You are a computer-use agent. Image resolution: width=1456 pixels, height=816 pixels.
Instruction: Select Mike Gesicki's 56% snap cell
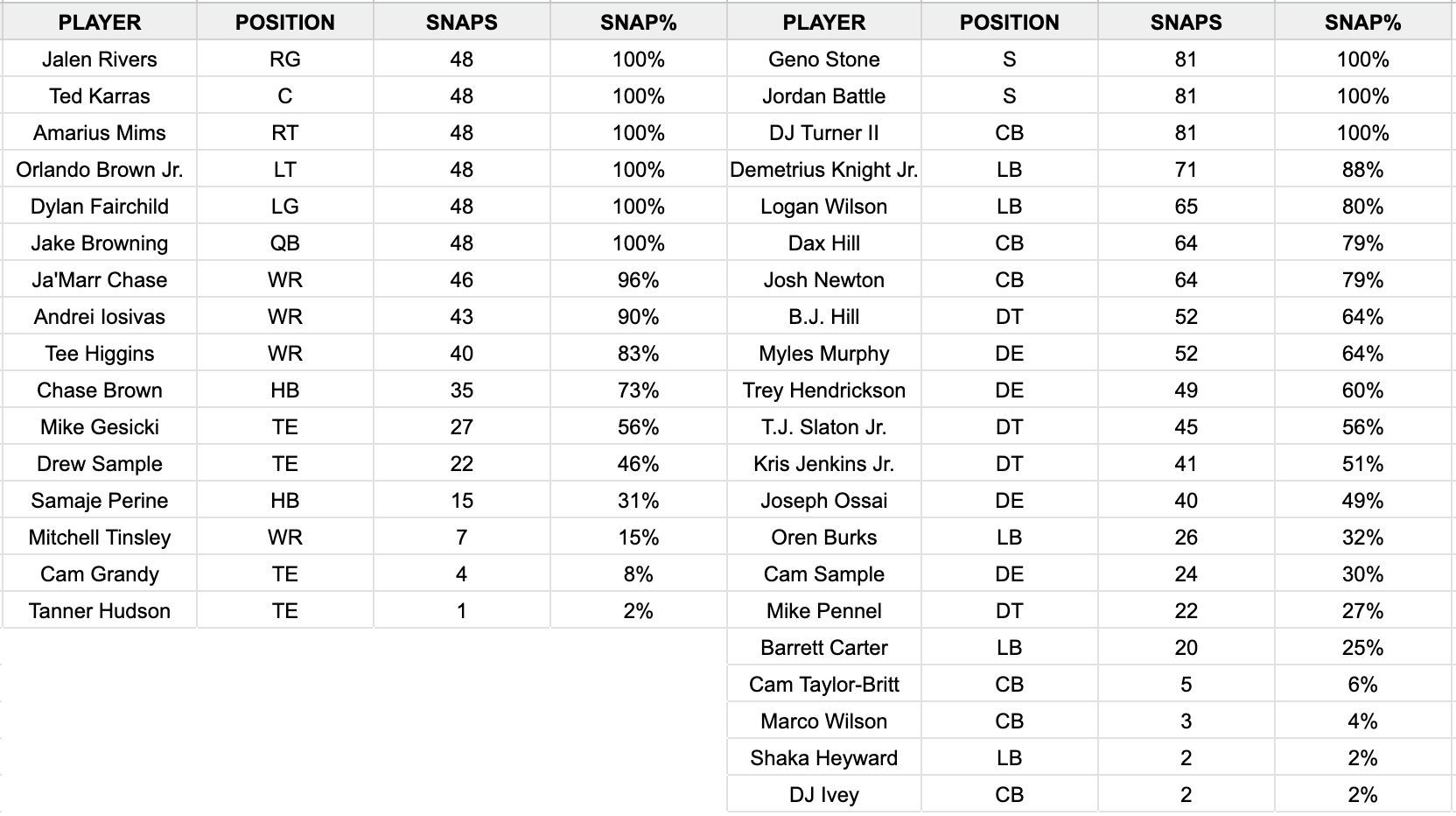pyautogui.click(x=638, y=427)
